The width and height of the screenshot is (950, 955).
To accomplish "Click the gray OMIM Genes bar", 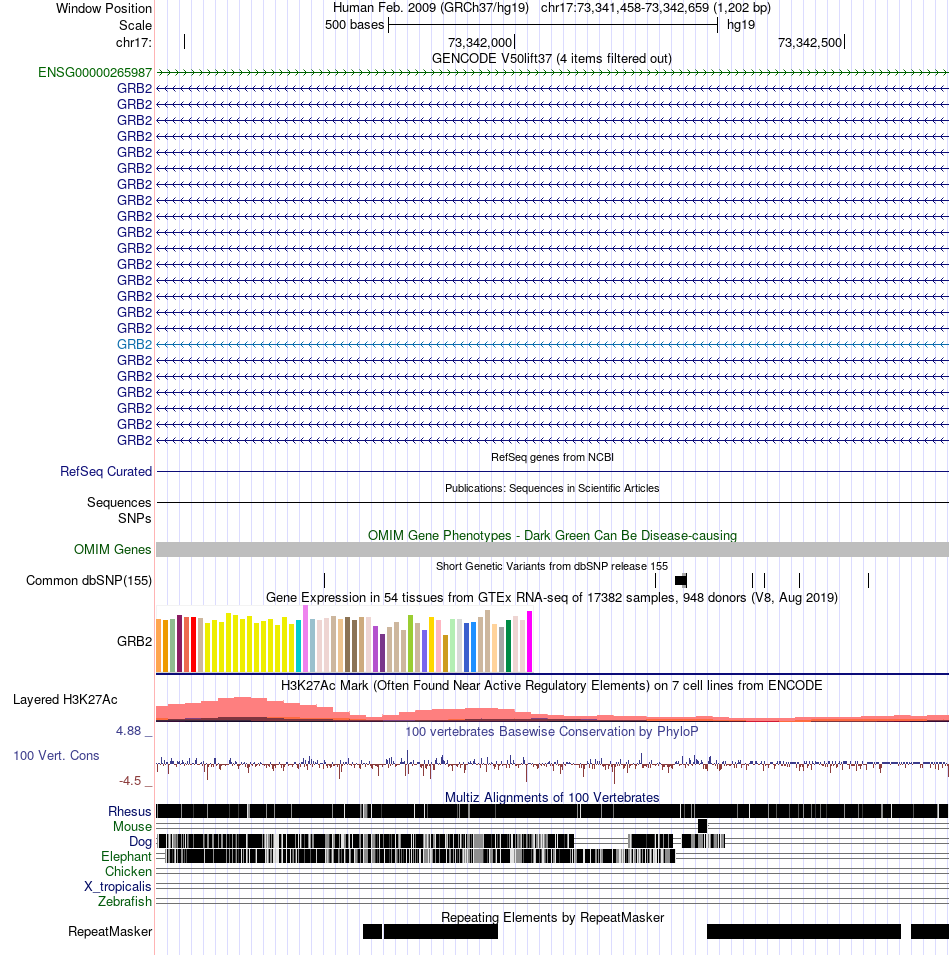I will pyautogui.click(x=552, y=549).
